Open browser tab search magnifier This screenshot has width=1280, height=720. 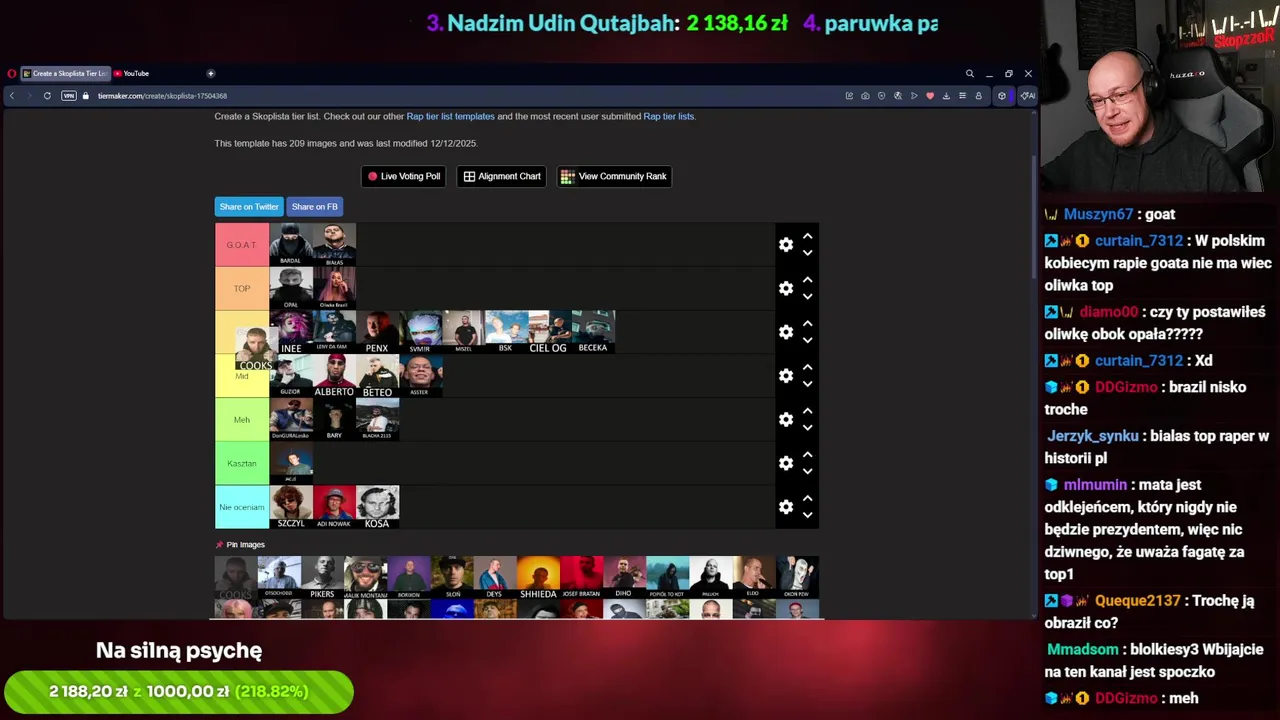[969, 73]
